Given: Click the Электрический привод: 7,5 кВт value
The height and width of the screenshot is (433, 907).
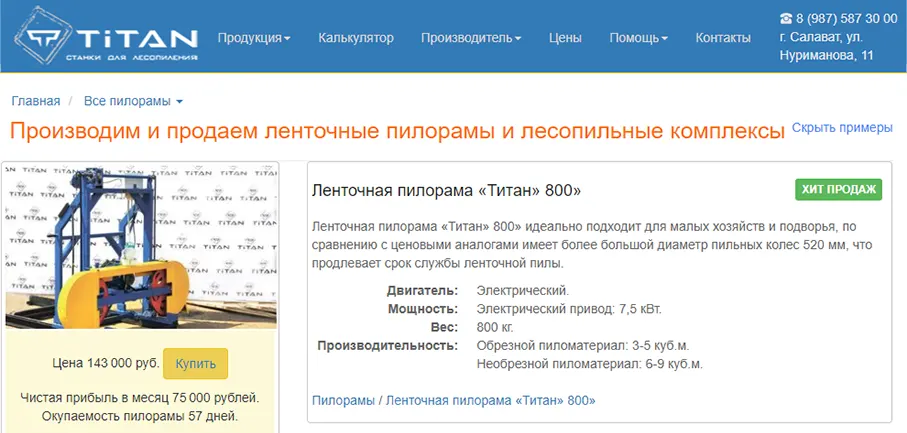Looking at the screenshot, I should pyautogui.click(x=569, y=309).
